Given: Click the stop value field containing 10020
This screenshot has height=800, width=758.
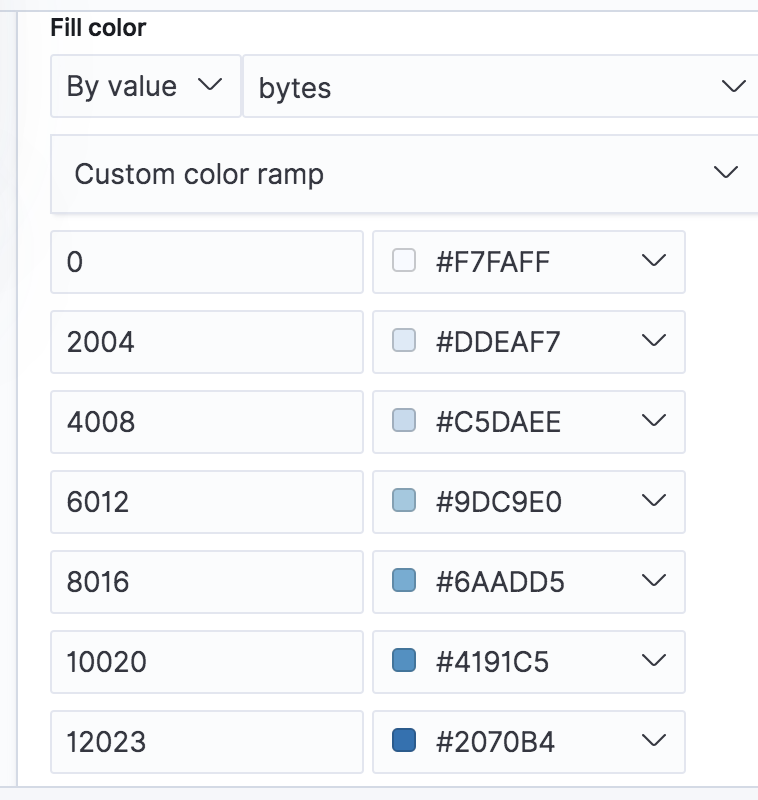Looking at the screenshot, I should pos(206,662).
